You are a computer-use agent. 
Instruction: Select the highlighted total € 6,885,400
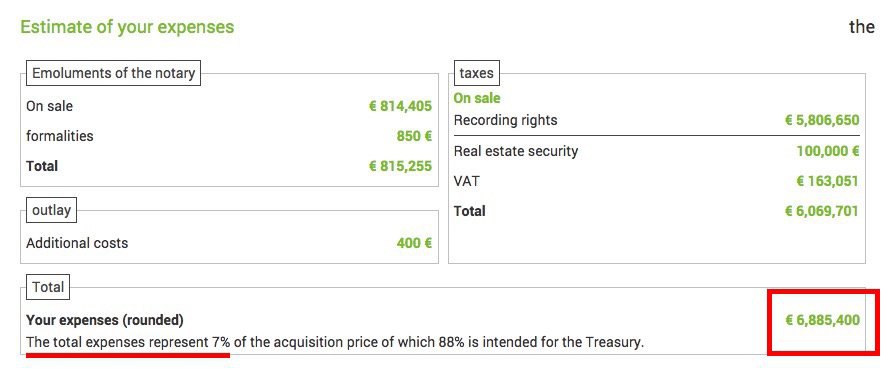(x=823, y=321)
